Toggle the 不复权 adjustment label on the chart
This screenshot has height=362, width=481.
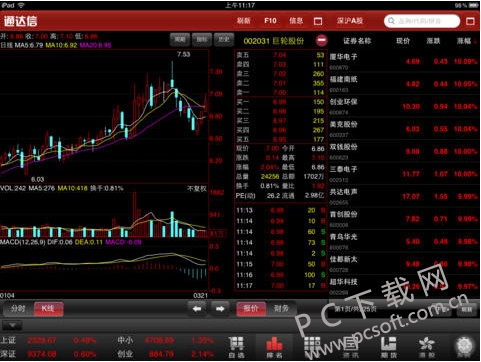pos(197,189)
